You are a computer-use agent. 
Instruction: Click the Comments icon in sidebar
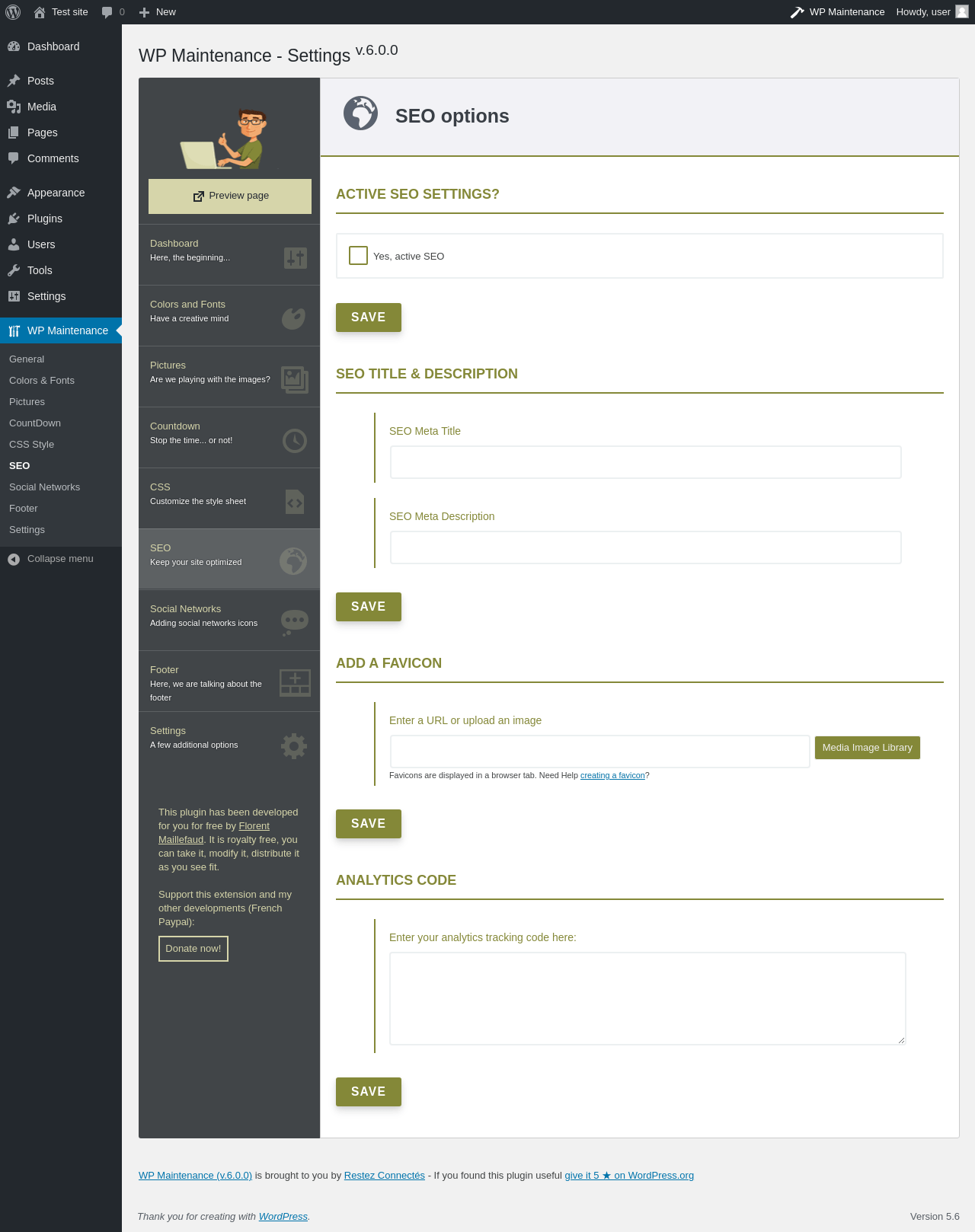(14, 158)
